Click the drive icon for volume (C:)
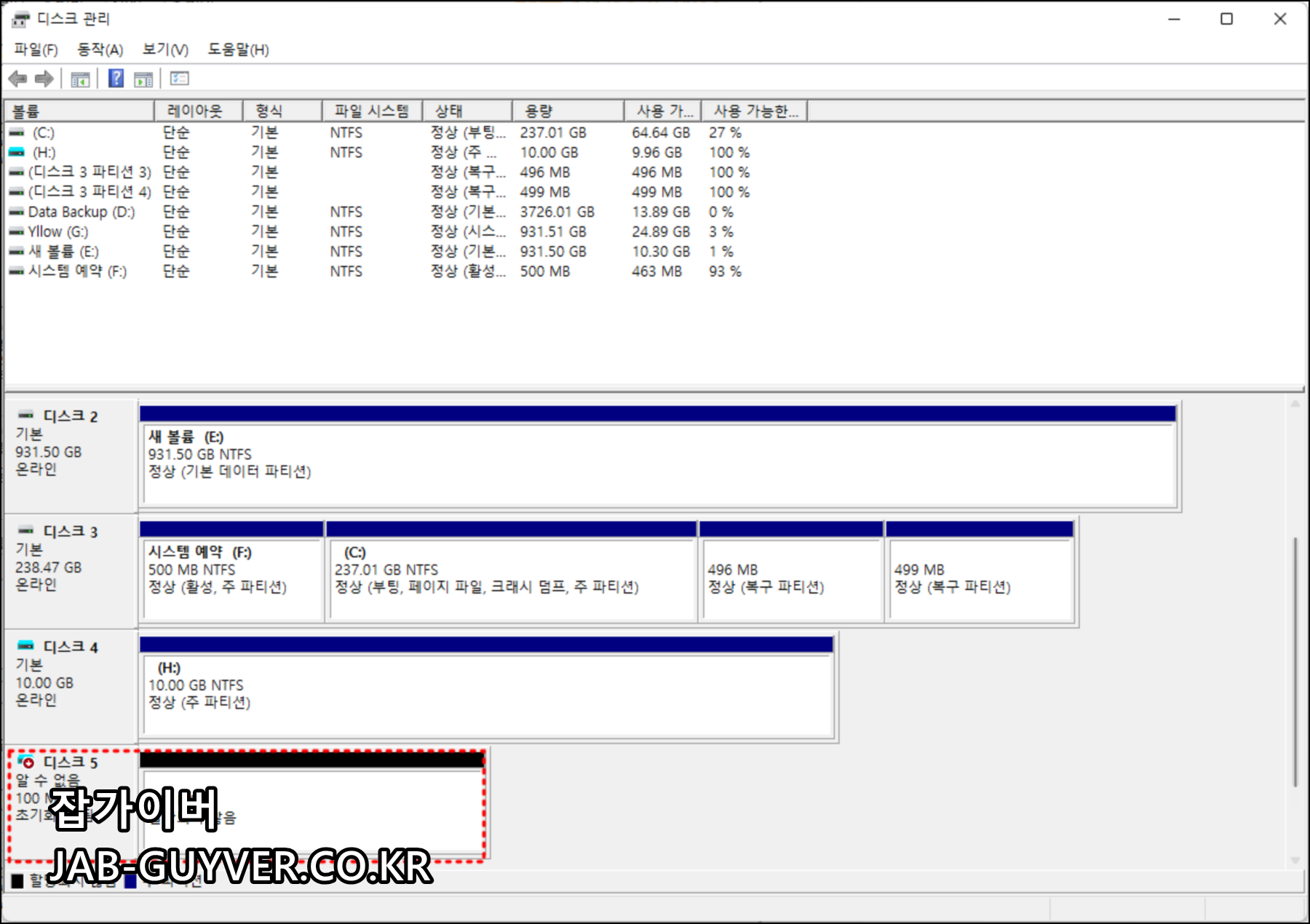1310x924 pixels. (x=17, y=133)
